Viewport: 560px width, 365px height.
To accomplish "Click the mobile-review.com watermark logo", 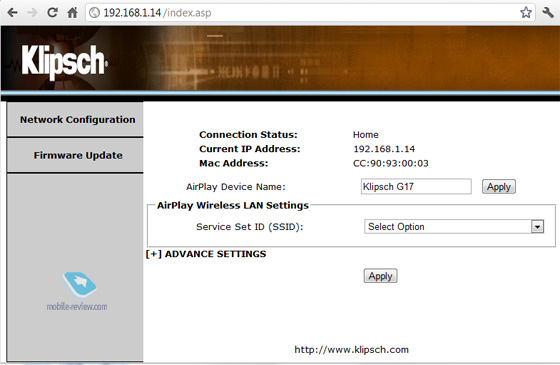I will click(78, 291).
